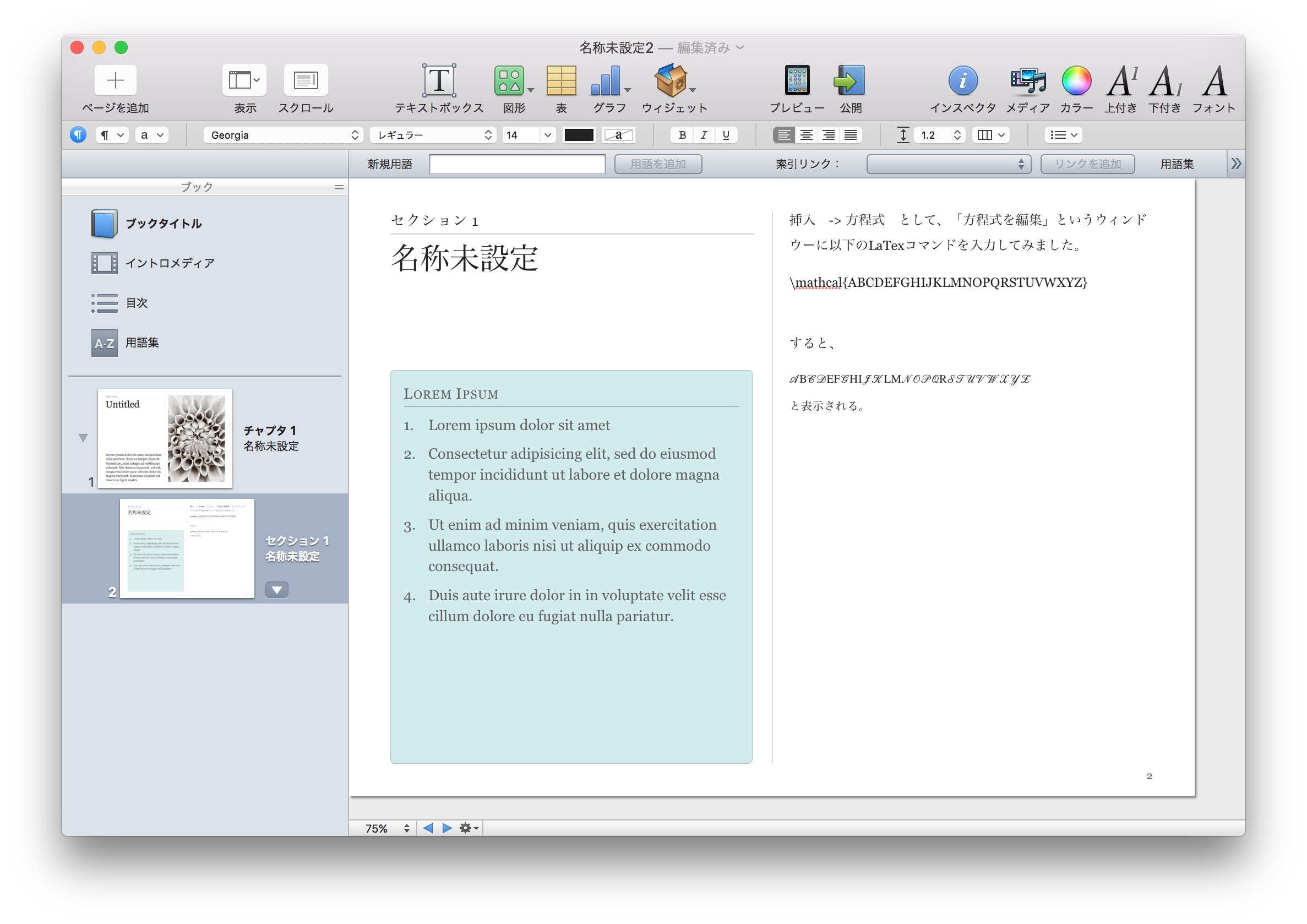This screenshot has width=1307, height=924.
Task: Toggle italic formatting button
Action: (x=704, y=135)
